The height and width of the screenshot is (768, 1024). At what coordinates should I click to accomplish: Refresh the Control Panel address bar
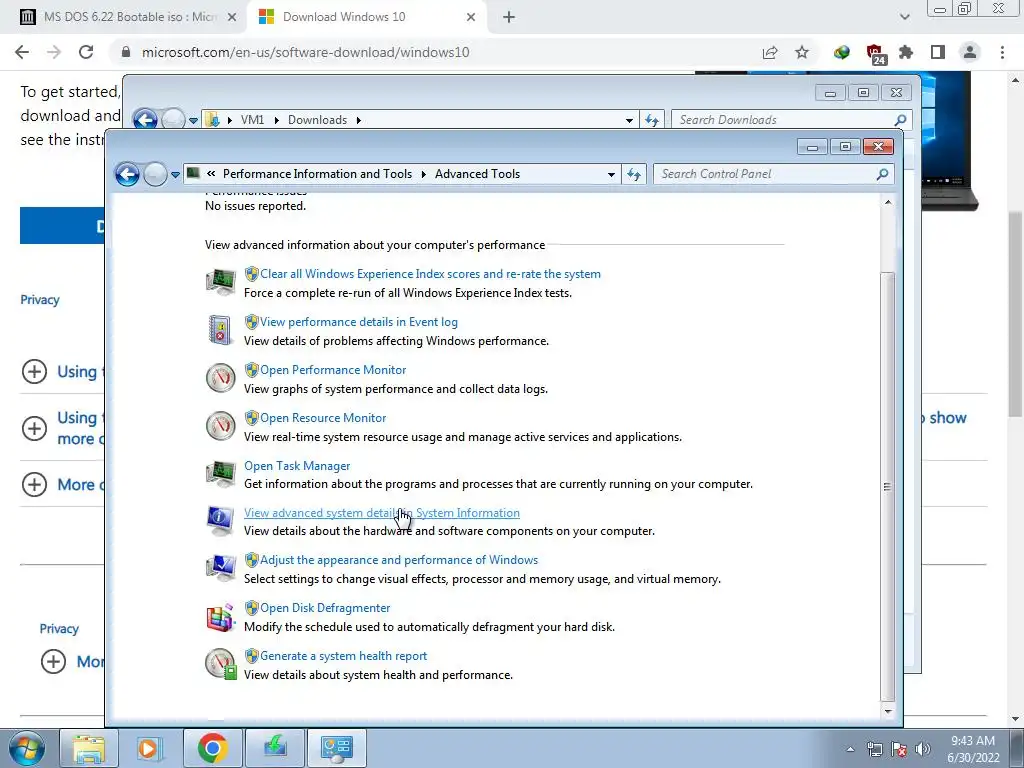634,174
